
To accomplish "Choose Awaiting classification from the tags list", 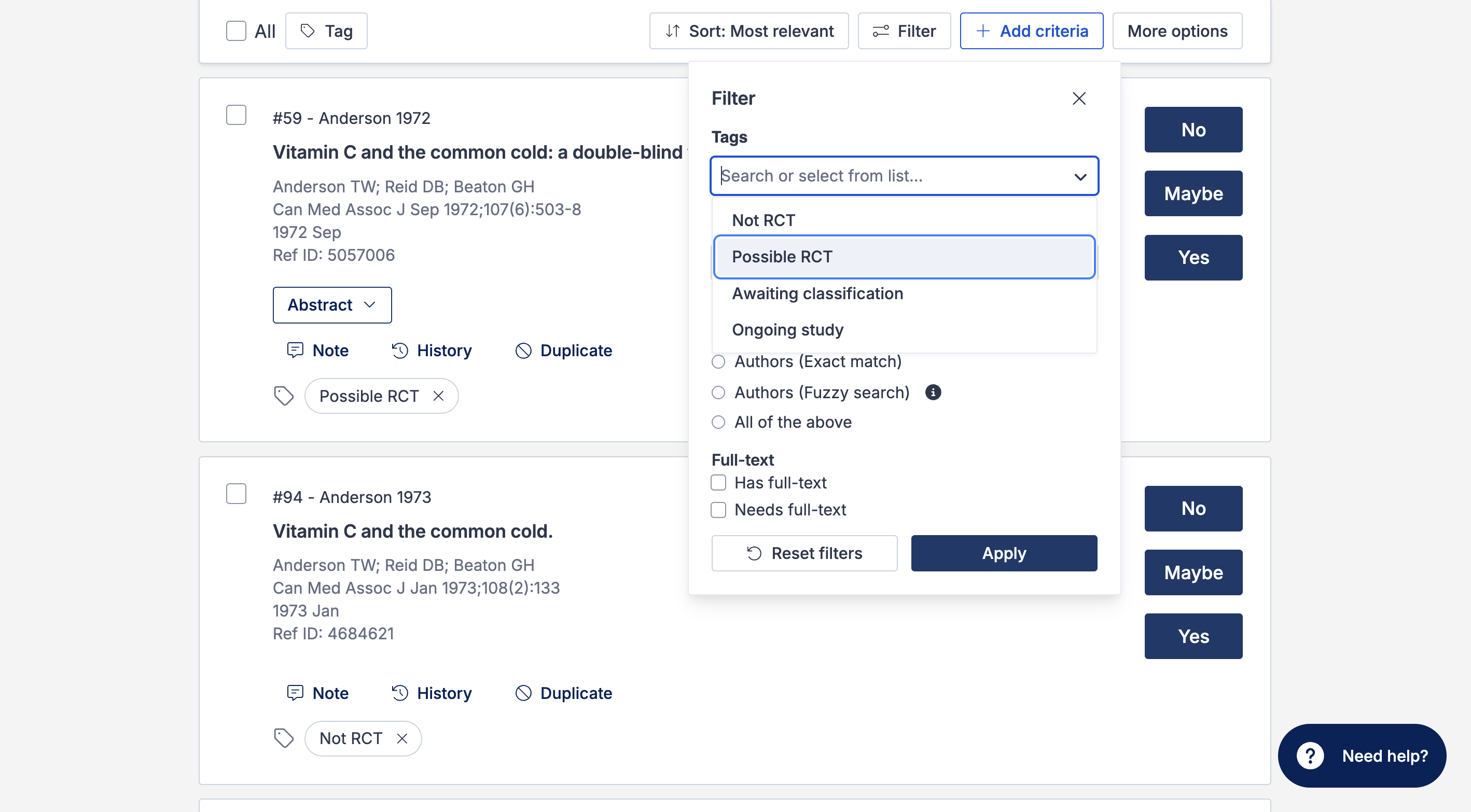I will (817, 293).
